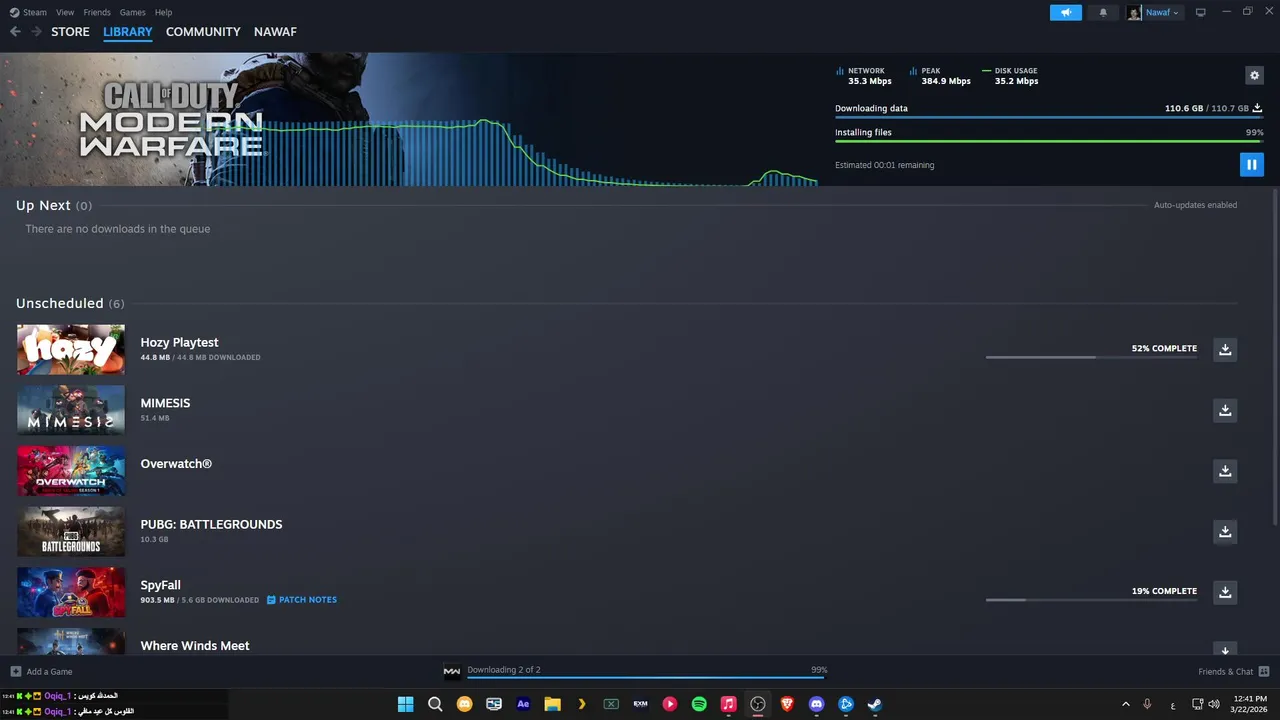Open the Games menu
The image size is (1280, 720).
coord(132,12)
